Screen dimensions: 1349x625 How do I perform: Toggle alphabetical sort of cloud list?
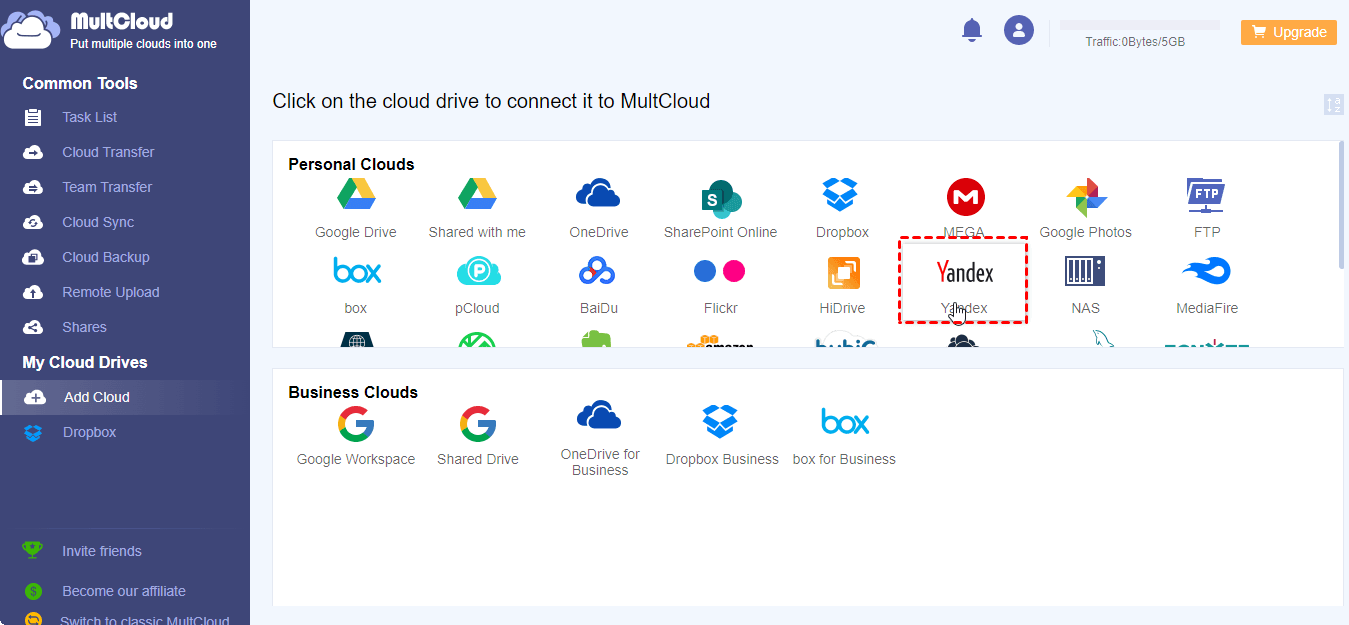[x=1333, y=104]
